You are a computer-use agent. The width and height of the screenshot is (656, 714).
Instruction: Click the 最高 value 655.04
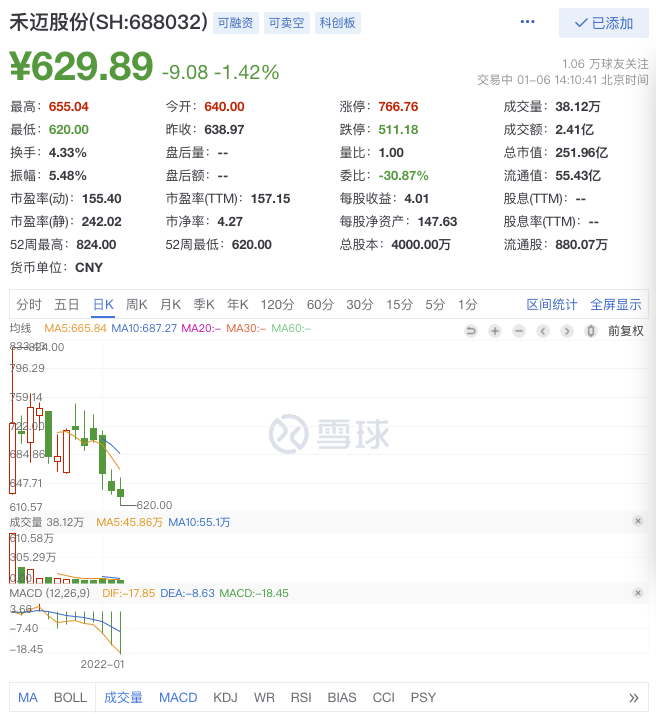69,107
